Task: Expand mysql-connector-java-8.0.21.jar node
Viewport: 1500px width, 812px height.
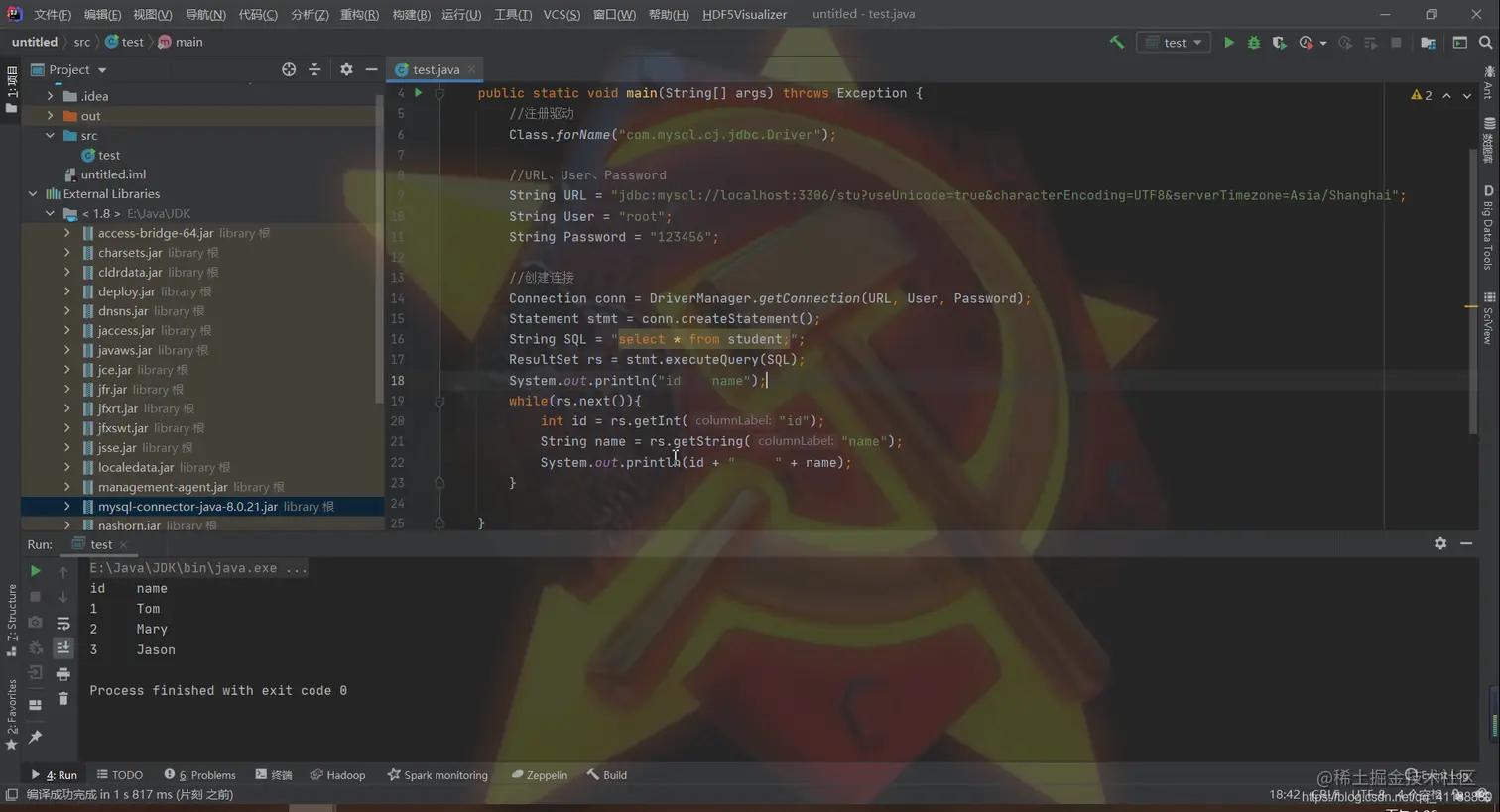Action: tap(66, 506)
